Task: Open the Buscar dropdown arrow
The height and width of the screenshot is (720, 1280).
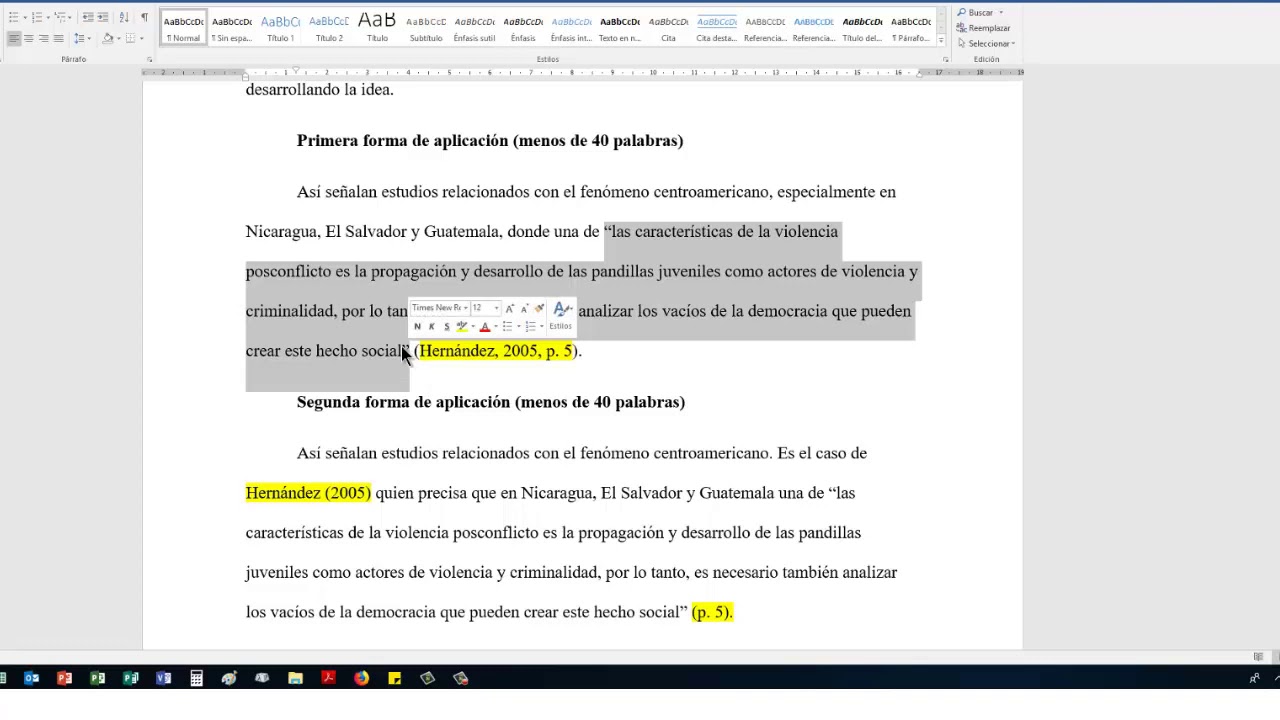Action: (x=1001, y=13)
